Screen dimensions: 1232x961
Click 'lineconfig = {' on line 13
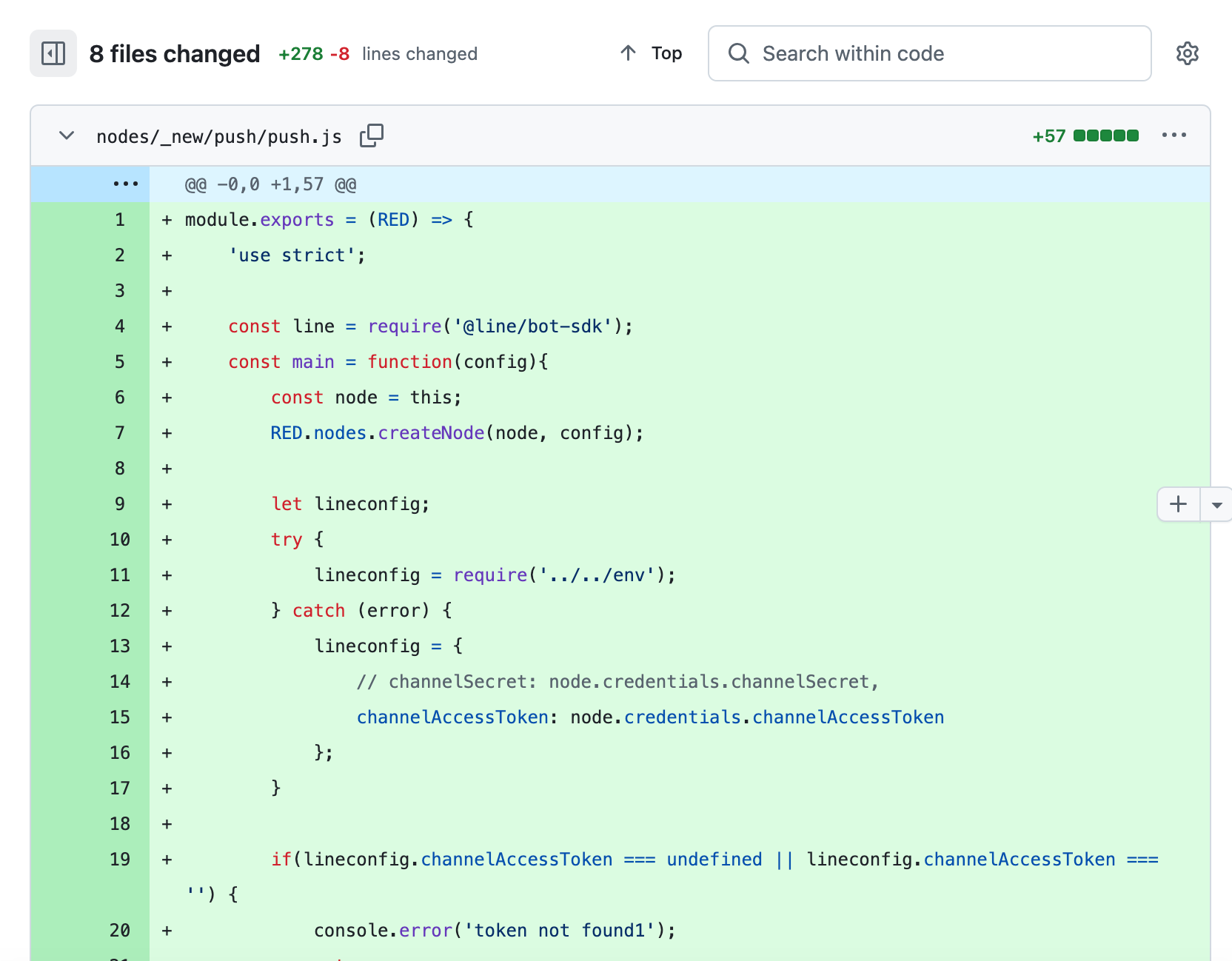point(389,646)
